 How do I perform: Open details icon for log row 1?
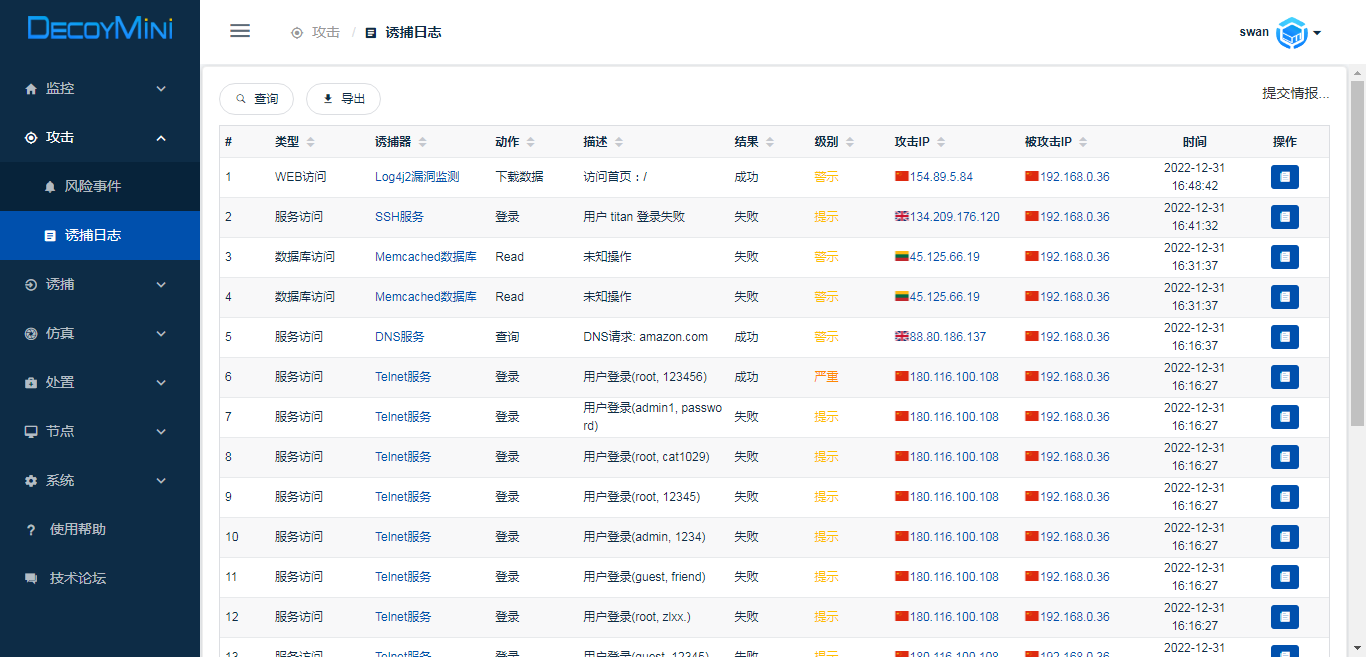(x=1285, y=177)
